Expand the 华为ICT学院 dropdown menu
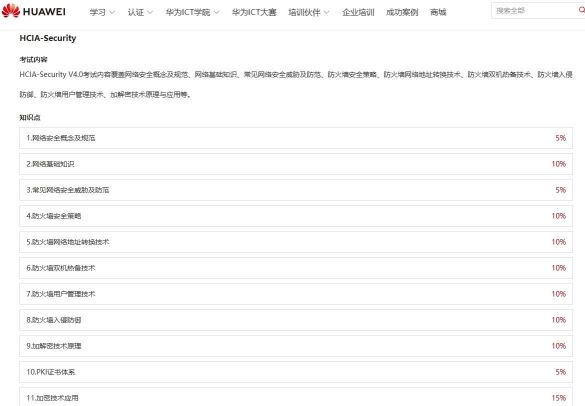This screenshot has height=406, width=585. (x=193, y=12)
